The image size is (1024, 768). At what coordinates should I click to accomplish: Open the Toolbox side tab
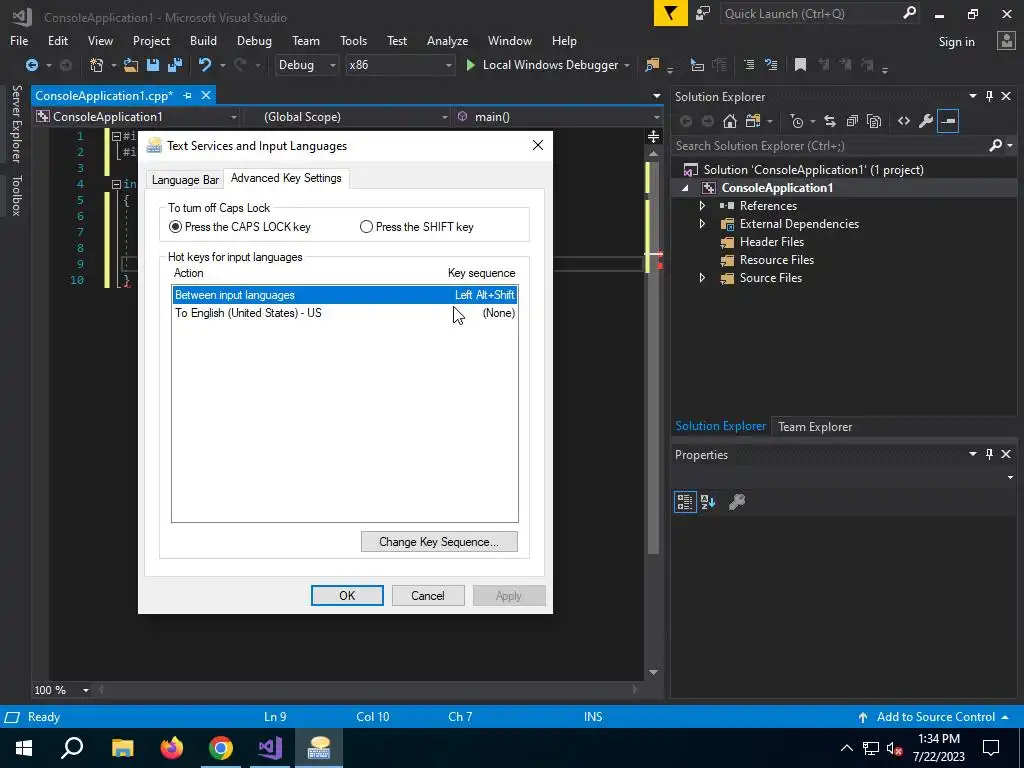16,195
